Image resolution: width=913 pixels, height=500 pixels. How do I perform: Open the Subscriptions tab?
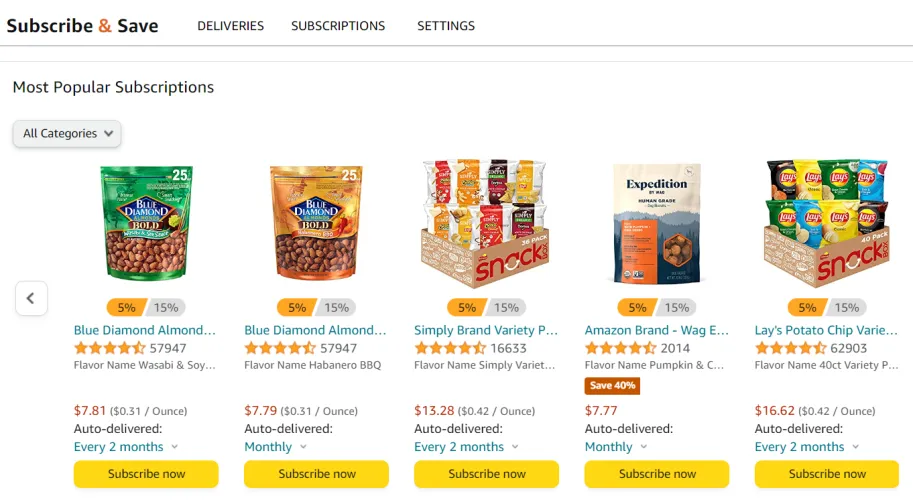[338, 26]
